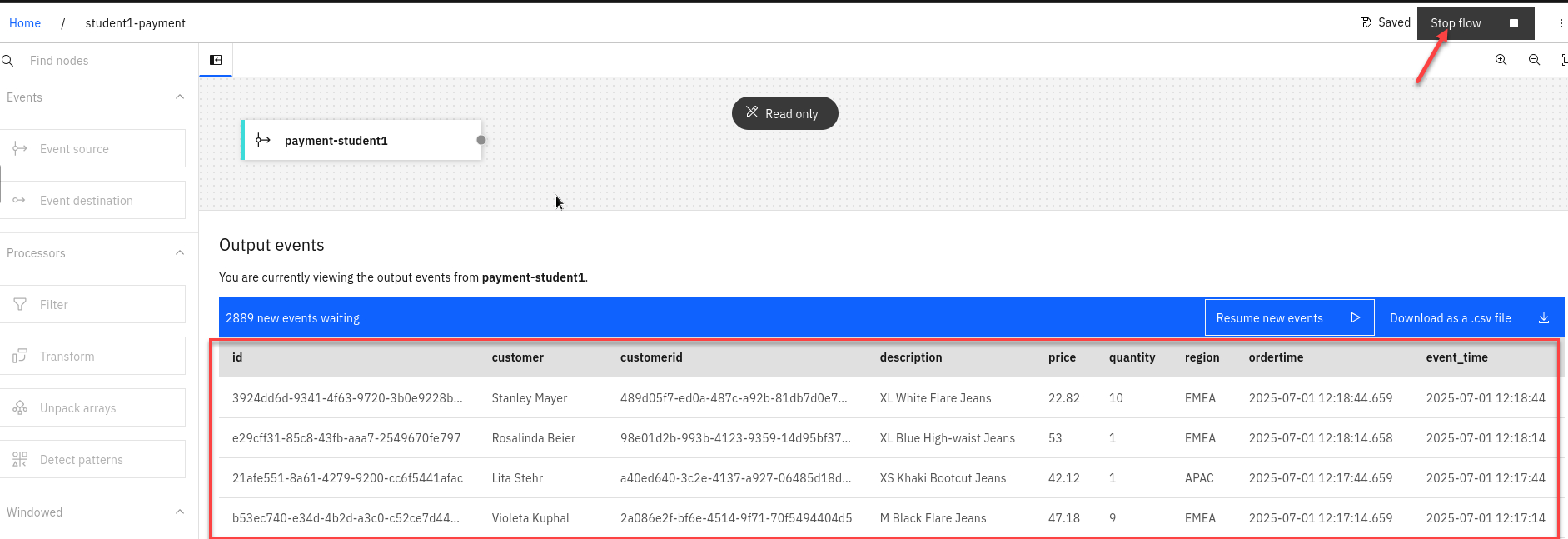Select the Unpack arrays processor node
This screenshot has height=539, width=1568.
click(93, 408)
